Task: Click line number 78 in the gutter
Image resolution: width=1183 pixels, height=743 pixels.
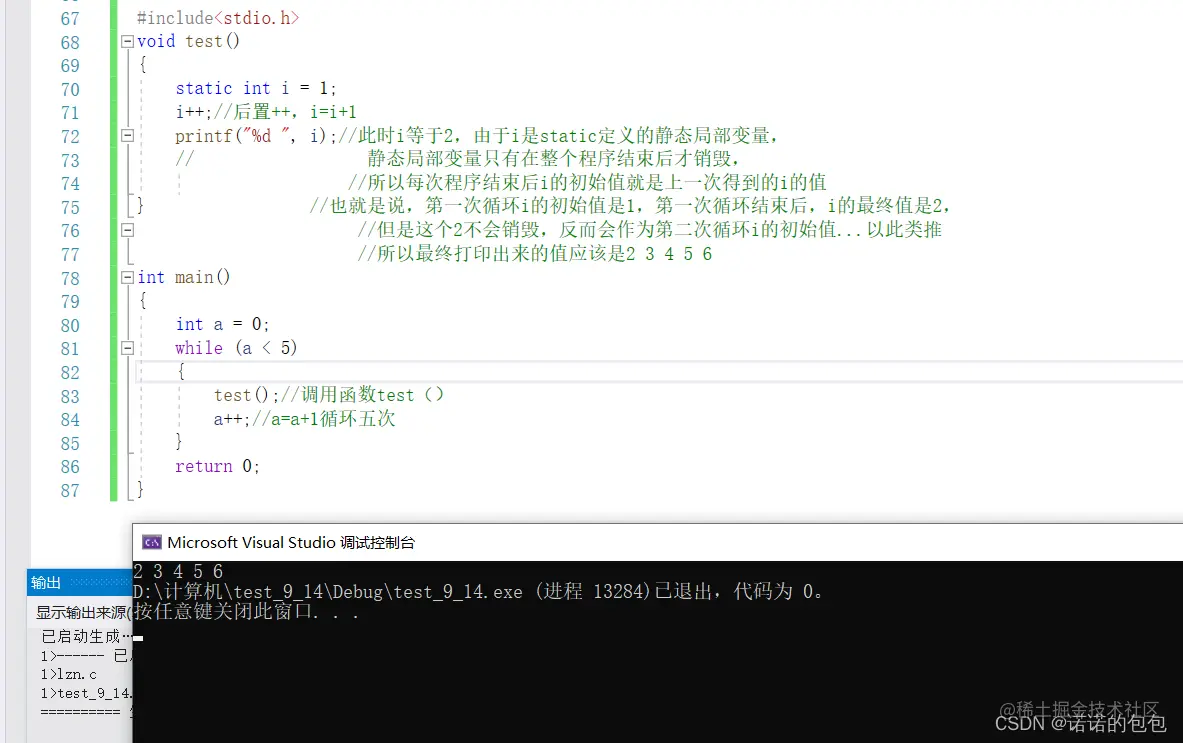Action: click(x=70, y=278)
